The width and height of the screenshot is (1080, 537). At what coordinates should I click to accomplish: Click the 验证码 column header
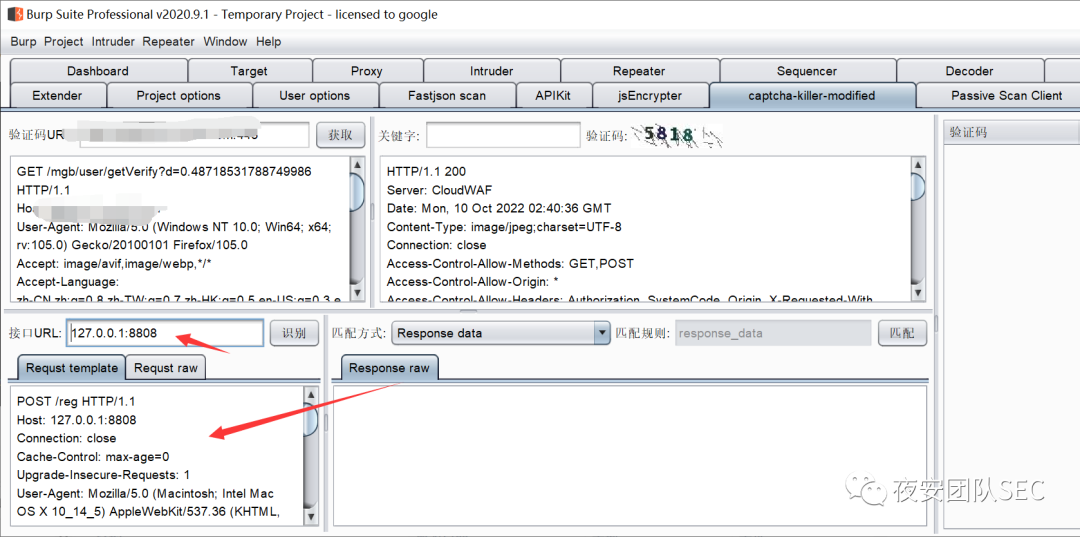pos(1011,132)
